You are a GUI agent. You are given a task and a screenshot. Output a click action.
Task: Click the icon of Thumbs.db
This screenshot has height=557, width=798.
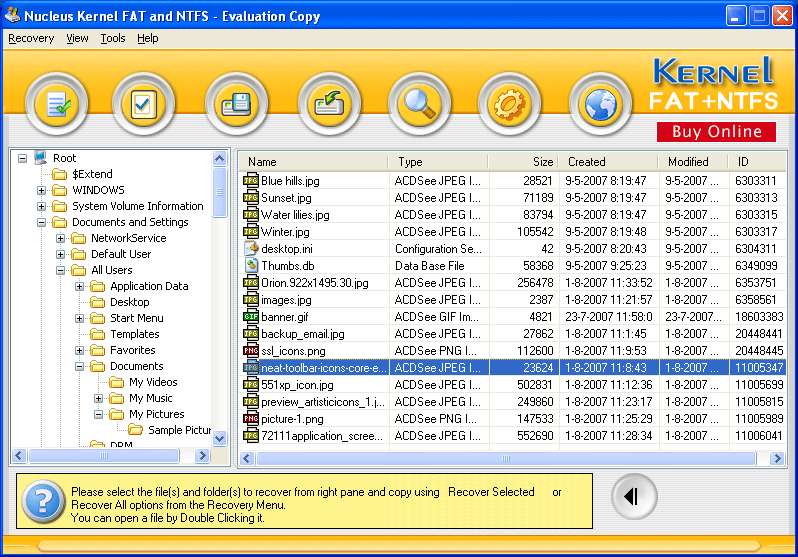pyautogui.click(x=251, y=265)
